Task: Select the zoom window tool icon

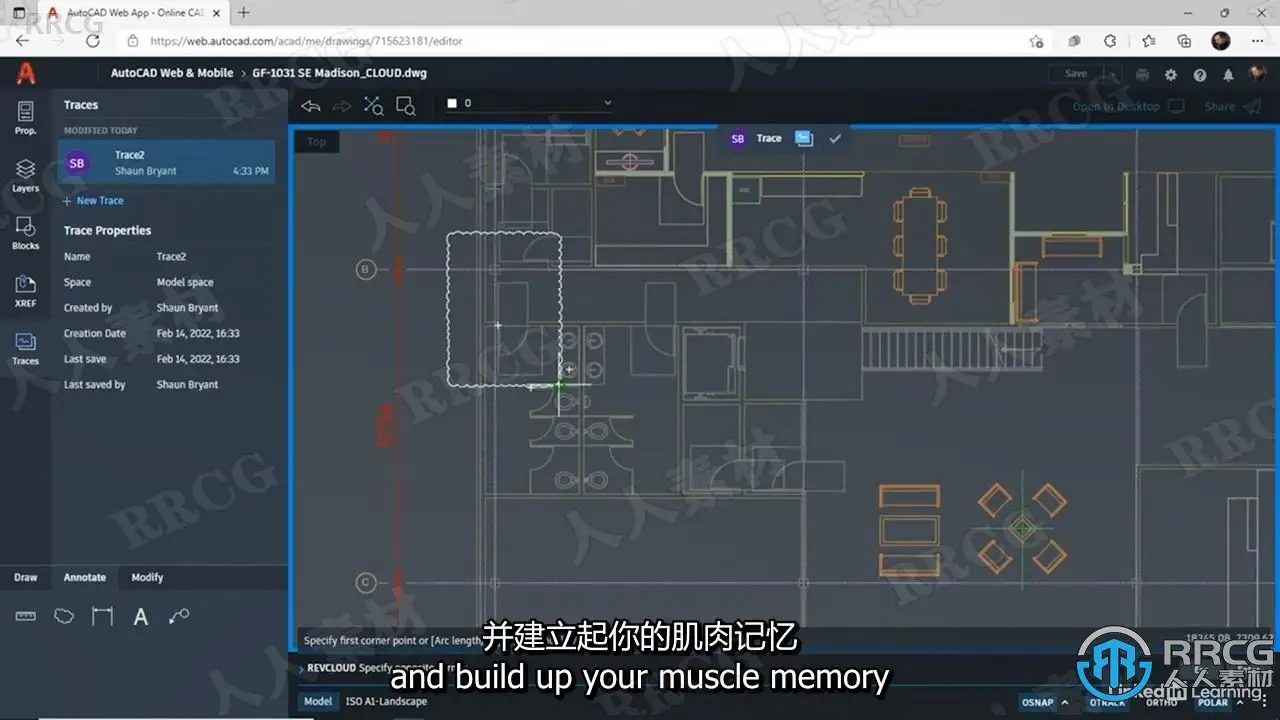Action: 405,105
